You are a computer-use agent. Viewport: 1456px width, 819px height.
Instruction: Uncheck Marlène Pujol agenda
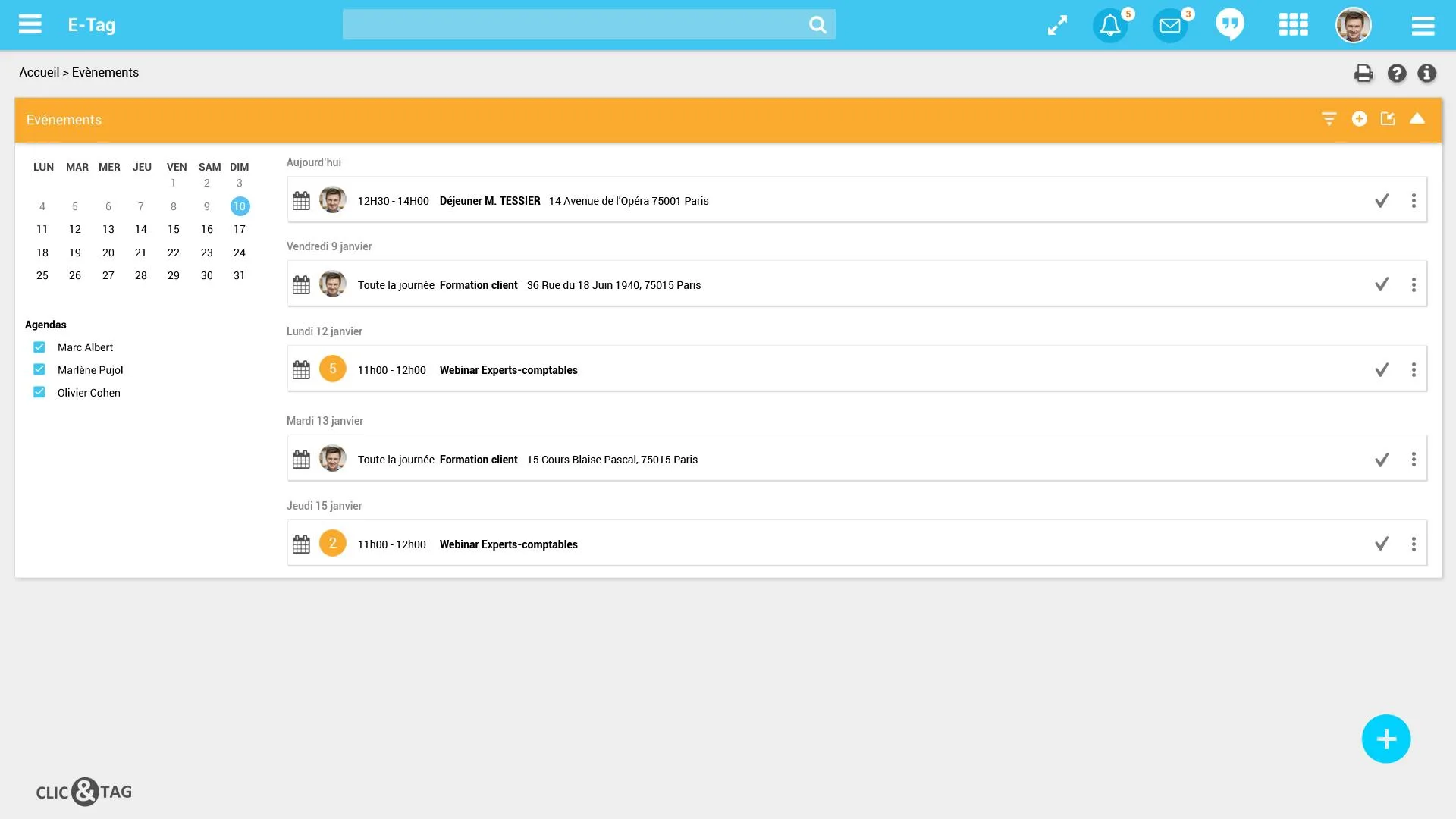39,369
